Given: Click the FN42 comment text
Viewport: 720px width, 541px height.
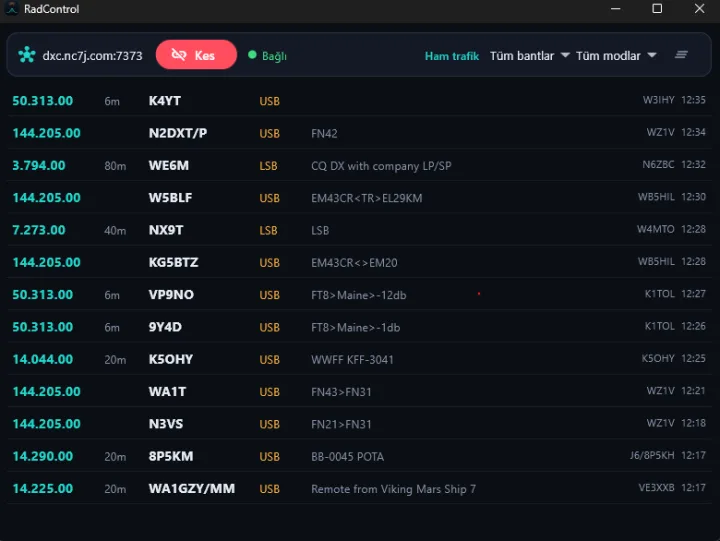Looking at the screenshot, I should 324,134.
